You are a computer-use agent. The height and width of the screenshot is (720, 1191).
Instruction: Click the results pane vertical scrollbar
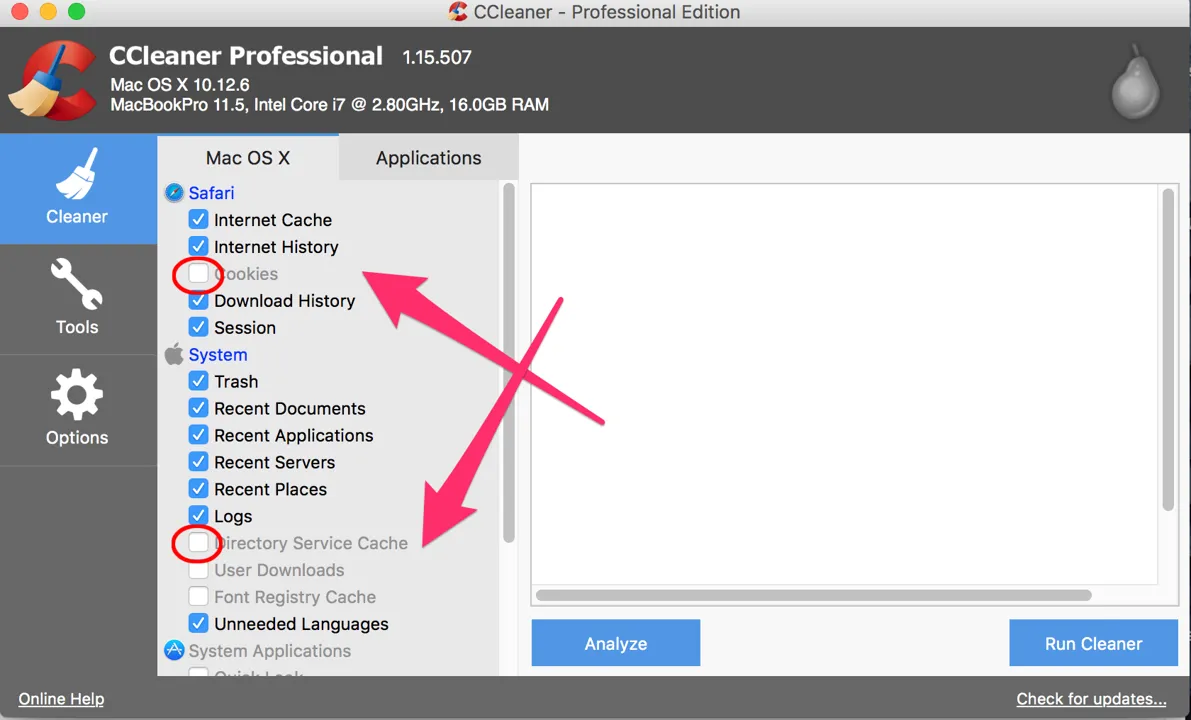click(1168, 349)
